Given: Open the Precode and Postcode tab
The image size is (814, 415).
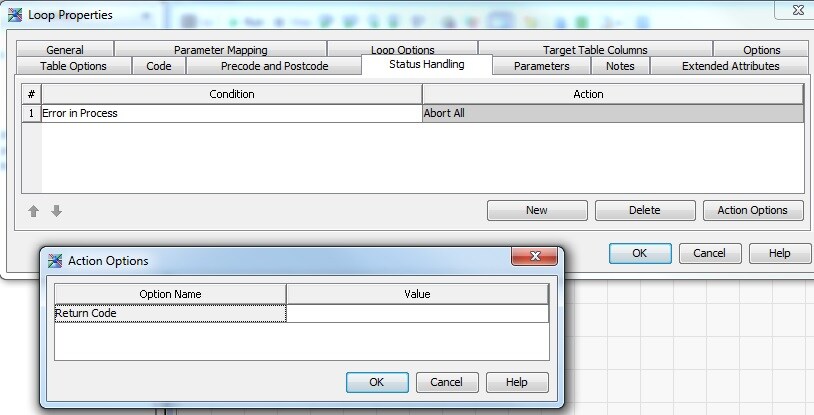Looking at the screenshot, I should (x=273, y=66).
